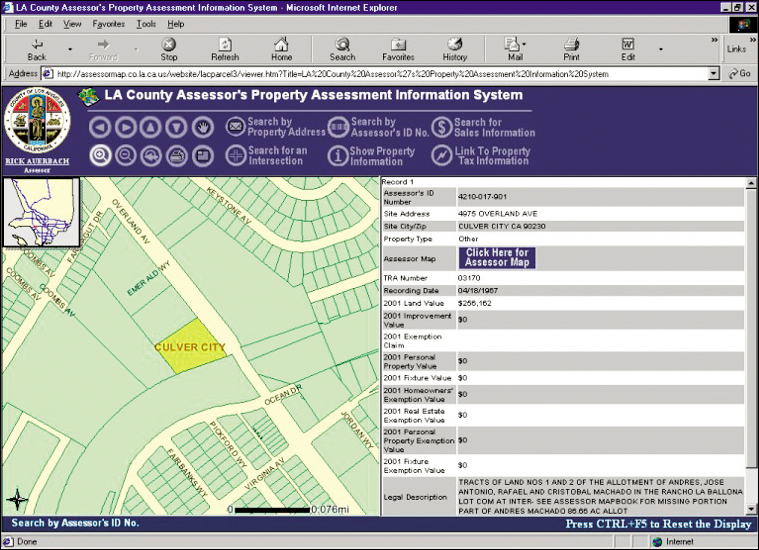Screen dimensions: 759x550
Task: Click the land value $256,162
Action: tap(474, 304)
